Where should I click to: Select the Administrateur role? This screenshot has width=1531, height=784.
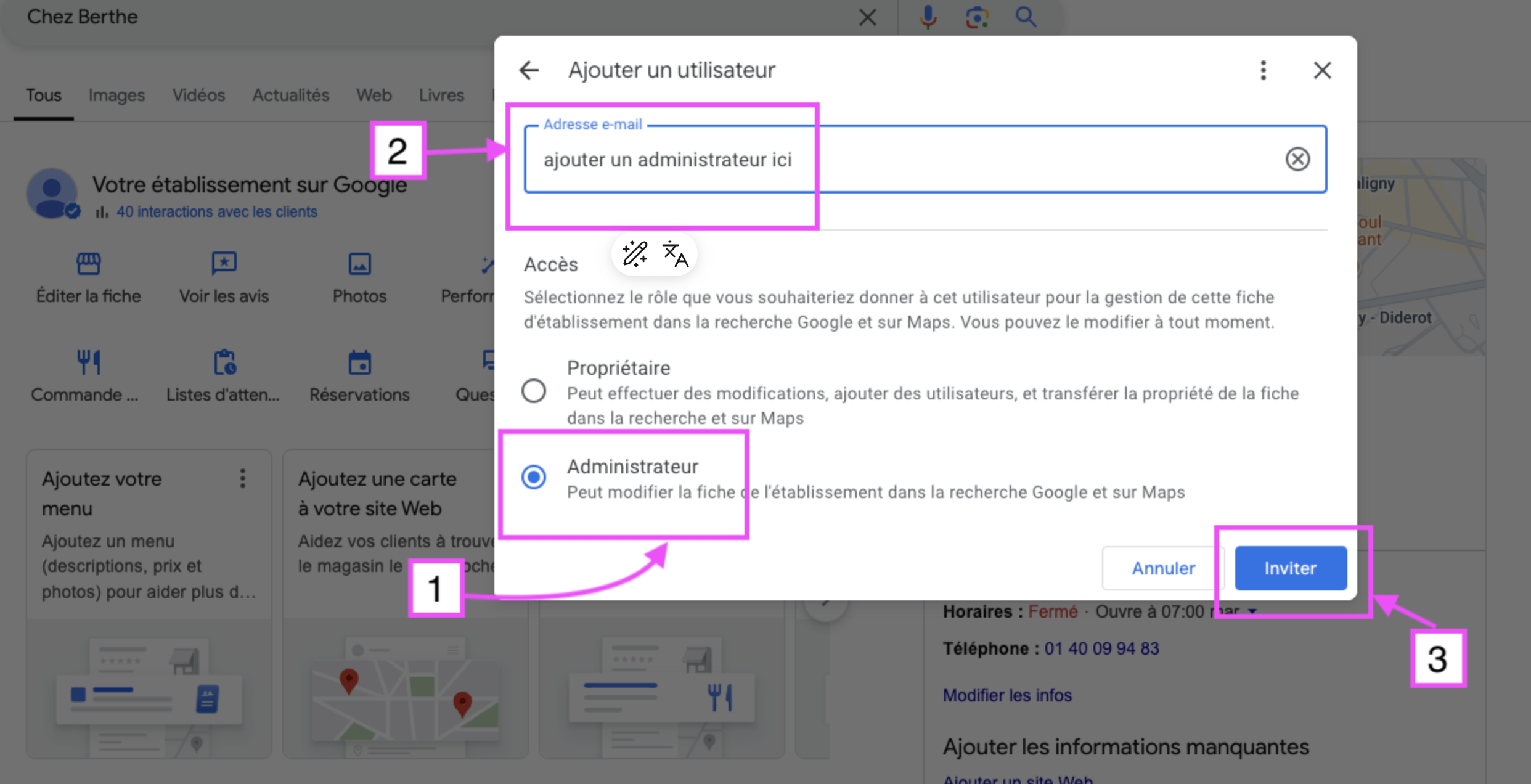coord(534,477)
